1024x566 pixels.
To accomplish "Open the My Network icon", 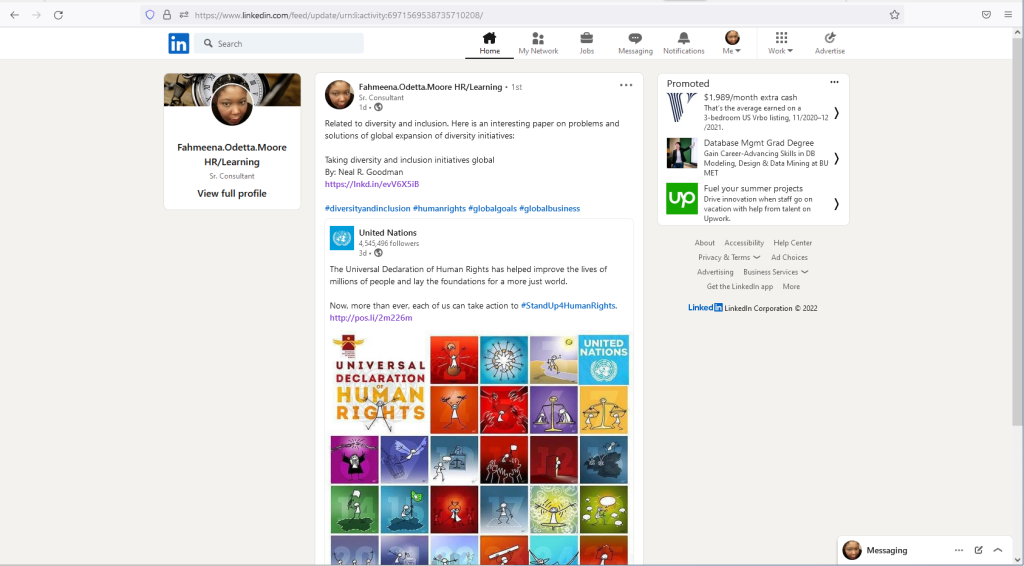I will point(538,38).
